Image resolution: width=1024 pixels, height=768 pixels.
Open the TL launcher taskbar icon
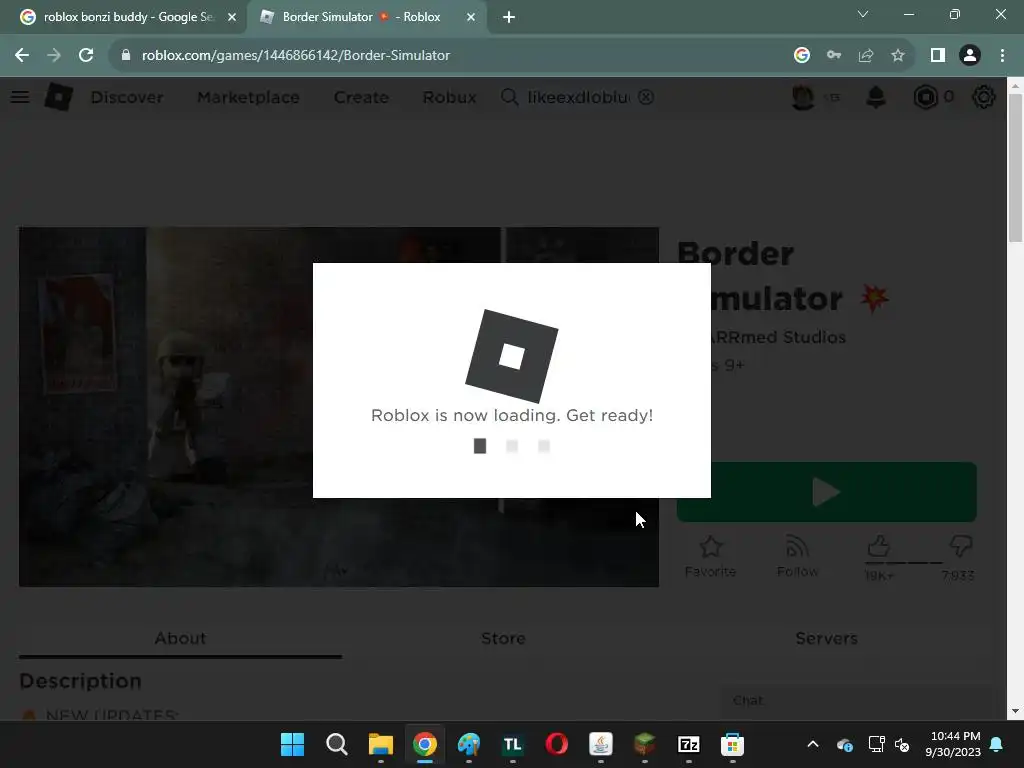coord(513,744)
